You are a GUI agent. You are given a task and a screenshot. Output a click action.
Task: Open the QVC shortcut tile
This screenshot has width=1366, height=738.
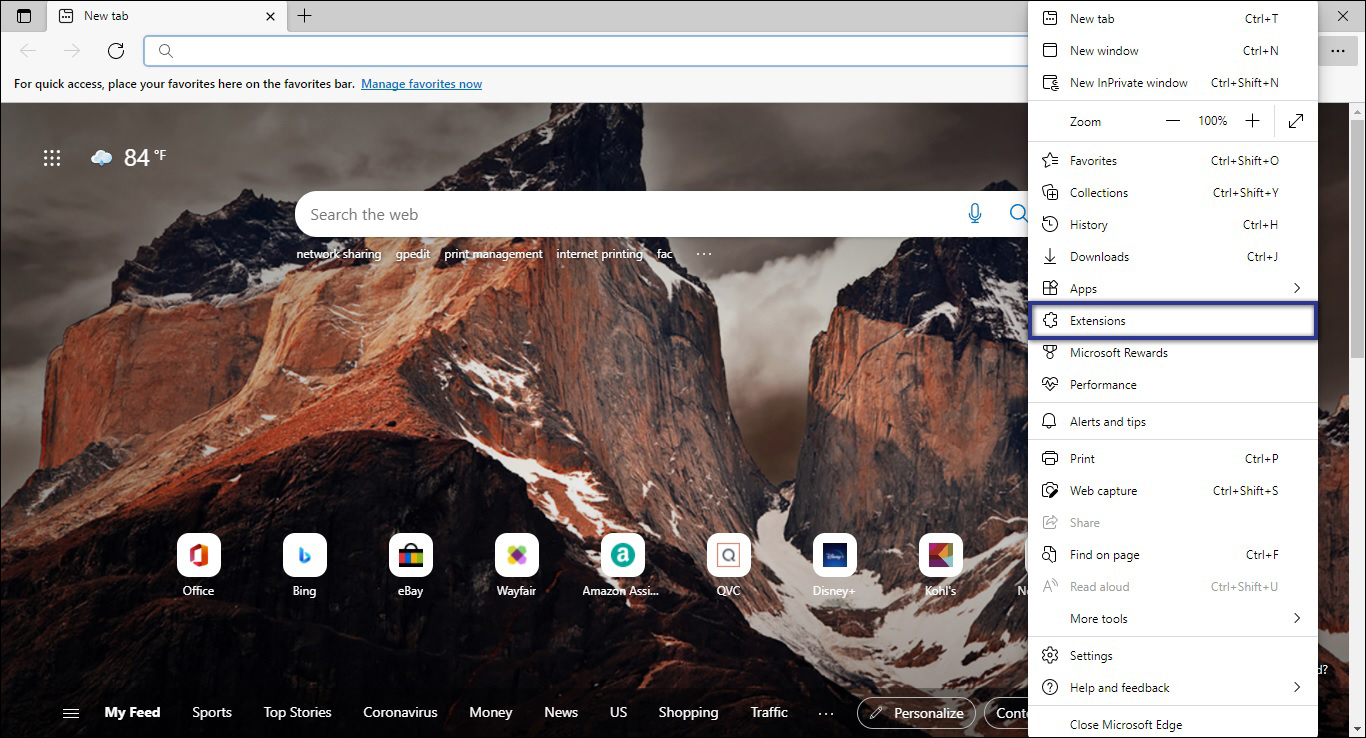(728, 554)
